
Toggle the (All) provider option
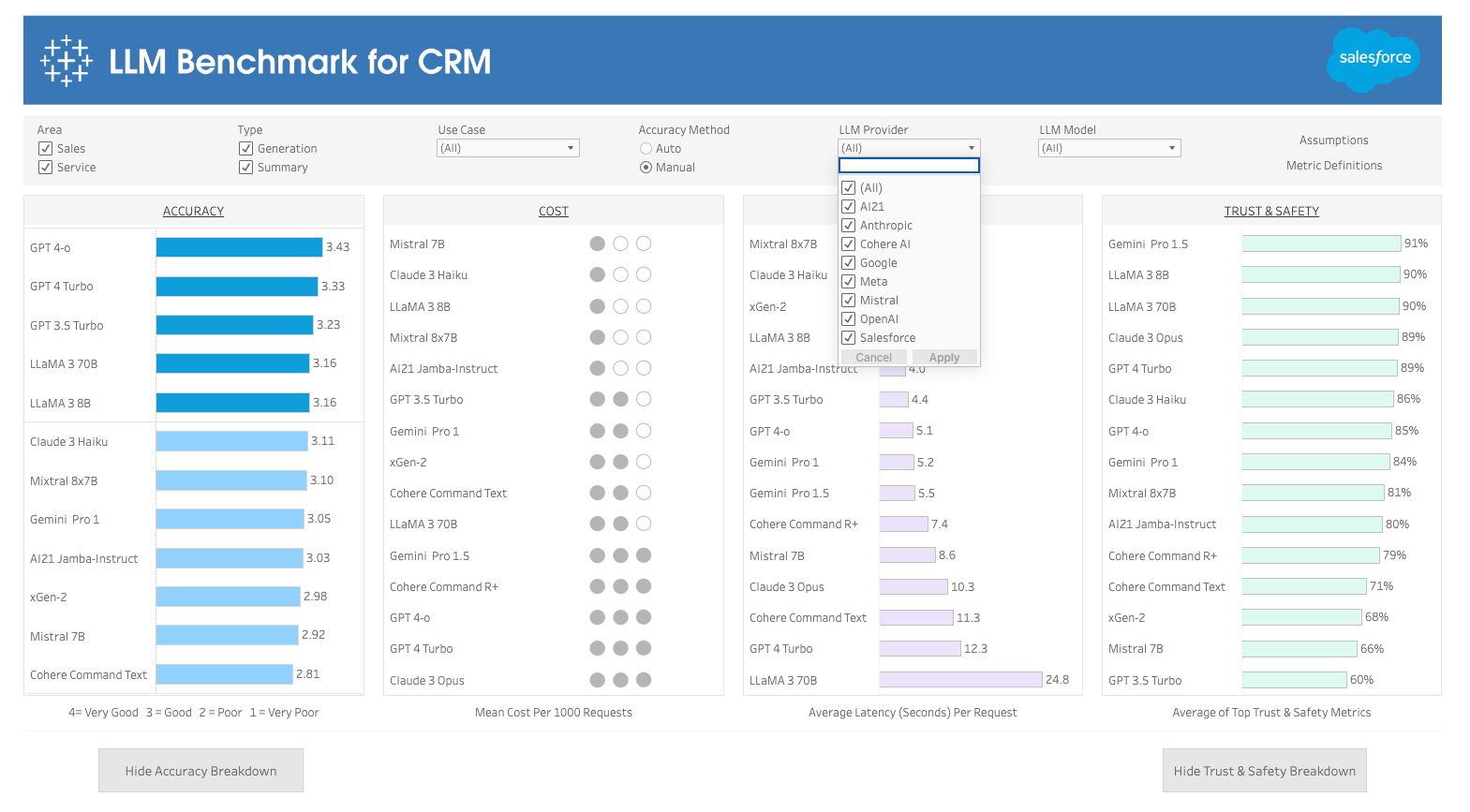848,187
